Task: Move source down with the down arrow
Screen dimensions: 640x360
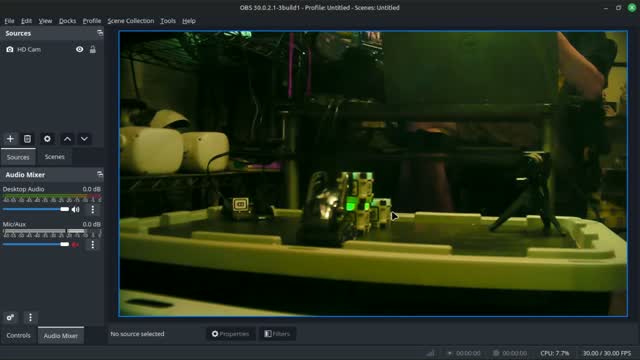Action: 84,139
